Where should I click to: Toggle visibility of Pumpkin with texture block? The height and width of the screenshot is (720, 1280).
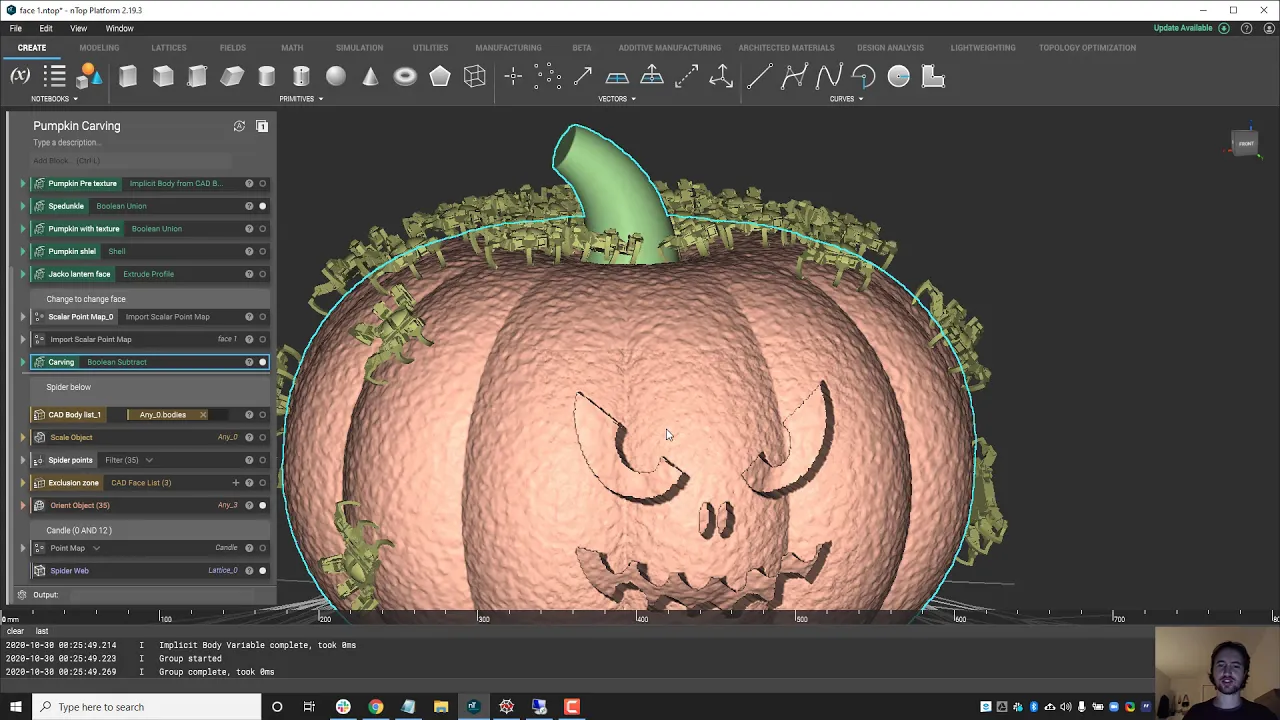263,229
